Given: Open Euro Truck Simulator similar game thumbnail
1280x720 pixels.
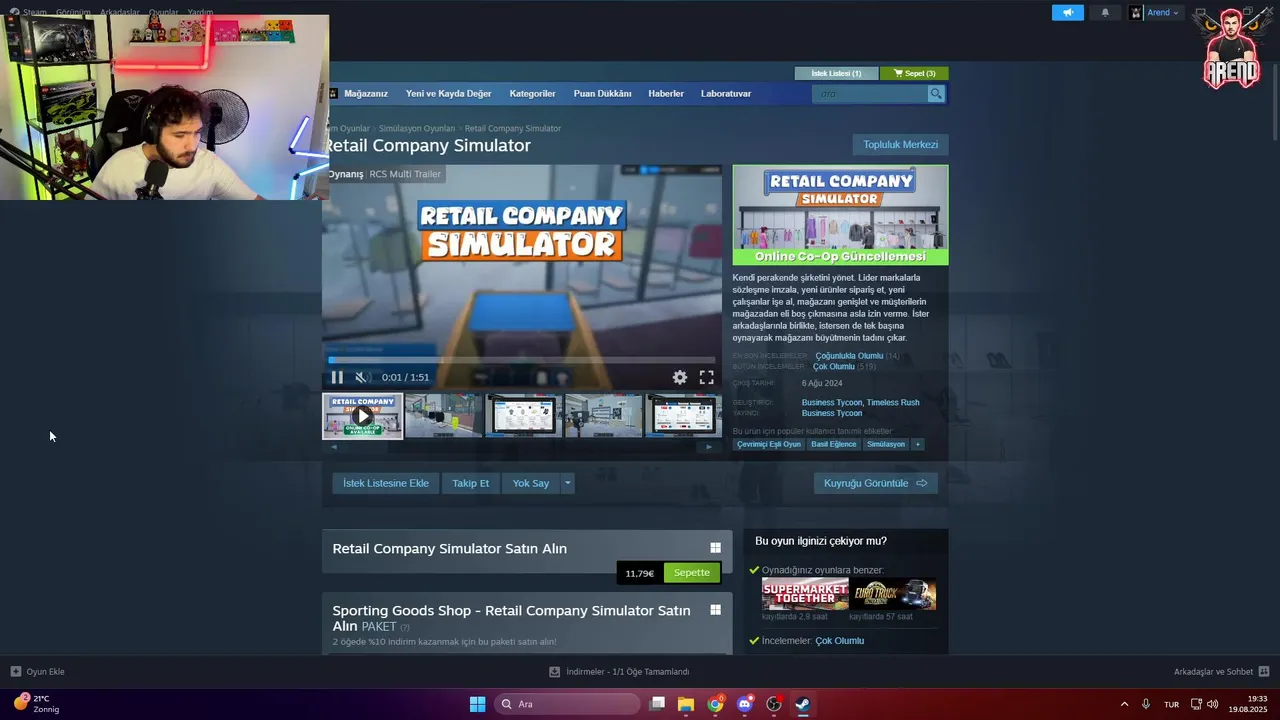Looking at the screenshot, I should [x=893, y=594].
